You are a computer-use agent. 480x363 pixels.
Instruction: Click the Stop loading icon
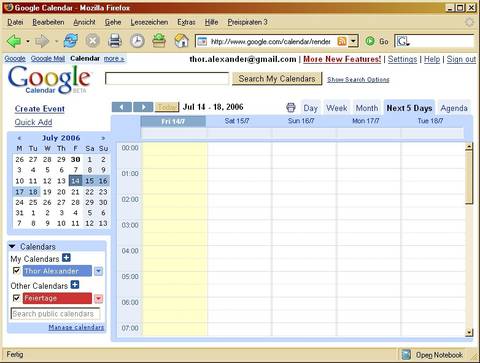pyautogui.click(x=93, y=41)
